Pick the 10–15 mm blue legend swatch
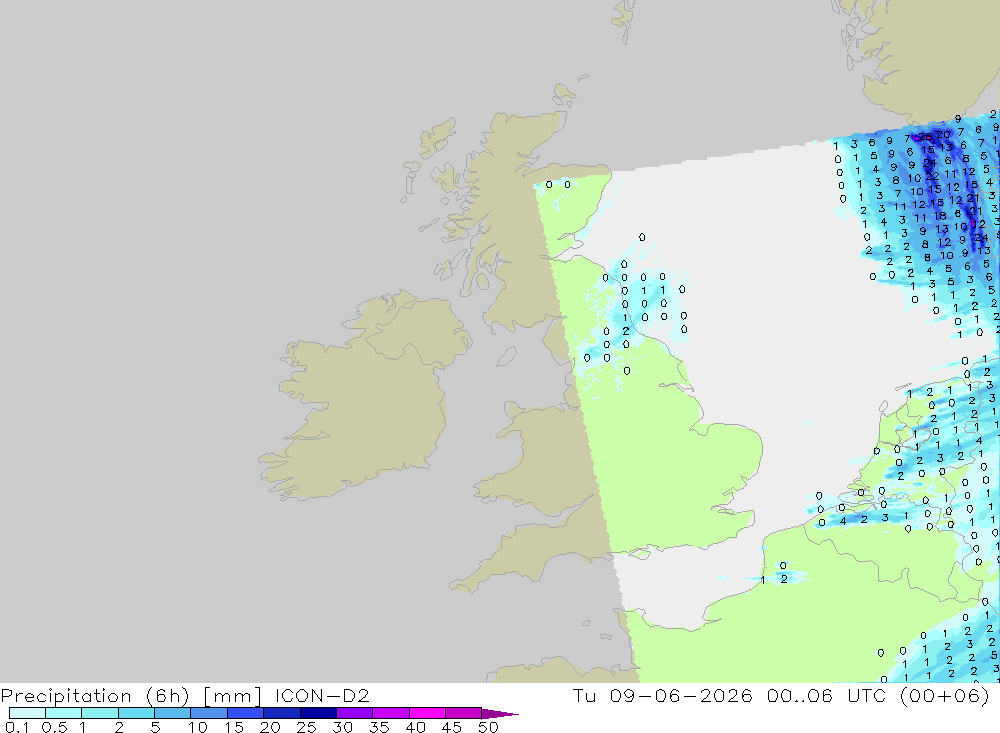This screenshot has width=1000, height=733. [x=209, y=713]
